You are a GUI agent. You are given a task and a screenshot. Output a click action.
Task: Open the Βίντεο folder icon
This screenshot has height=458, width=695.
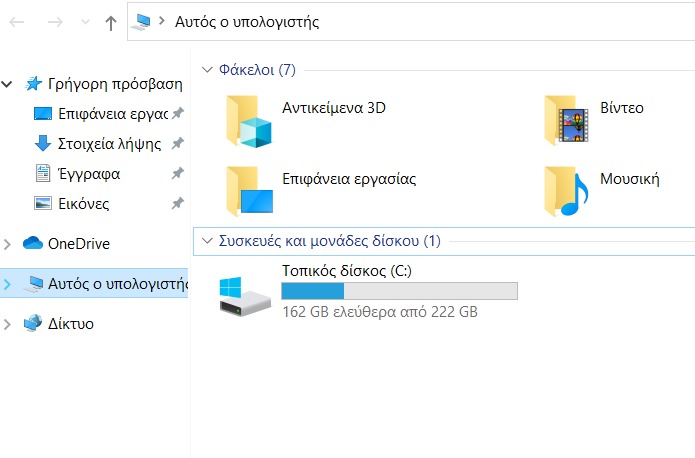[567, 122]
